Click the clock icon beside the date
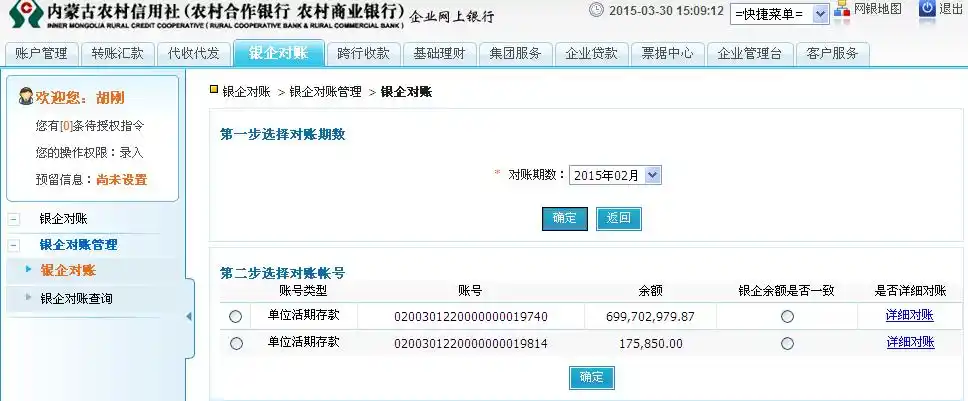Viewport: 968px width, 401px height. pos(596,10)
